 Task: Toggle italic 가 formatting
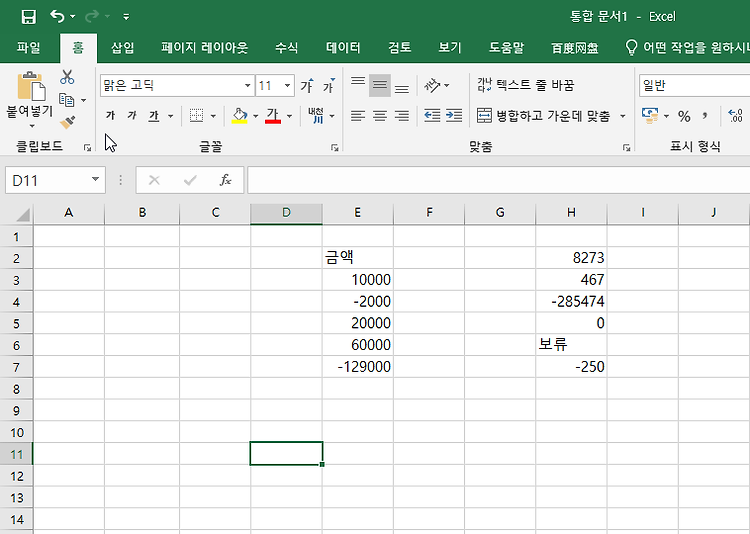(132, 115)
